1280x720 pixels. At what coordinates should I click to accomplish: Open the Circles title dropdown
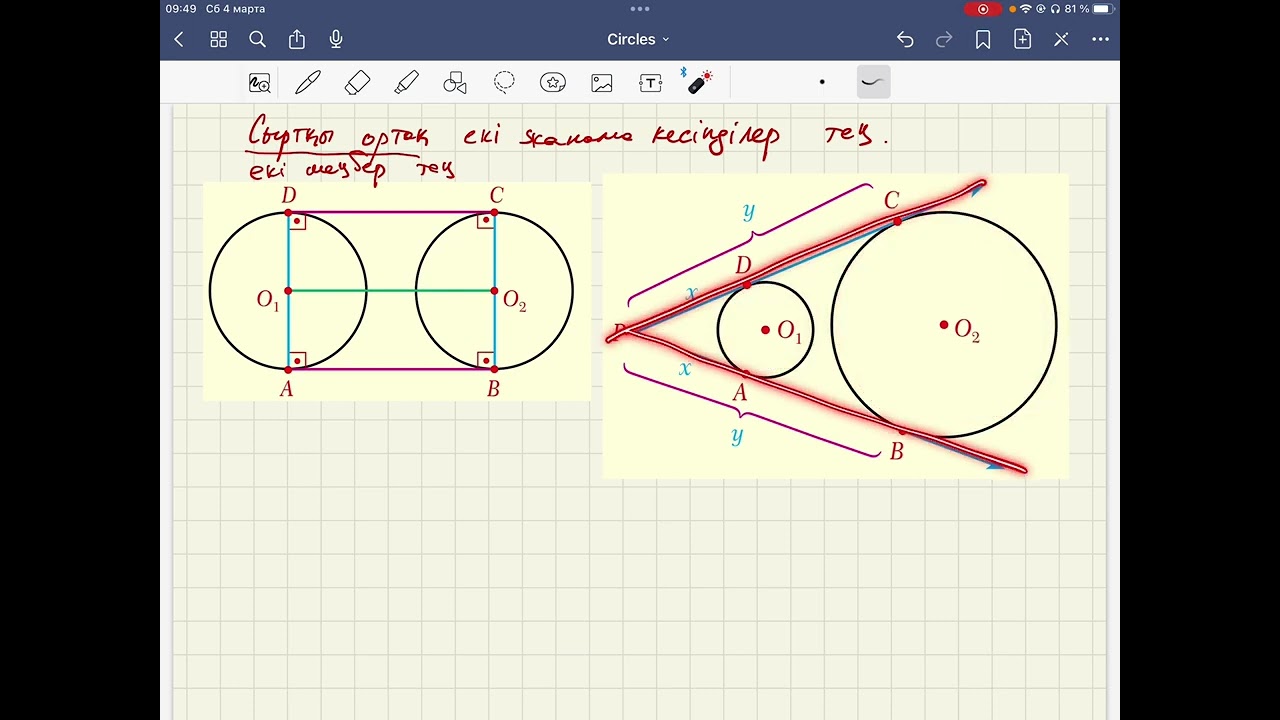638,39
